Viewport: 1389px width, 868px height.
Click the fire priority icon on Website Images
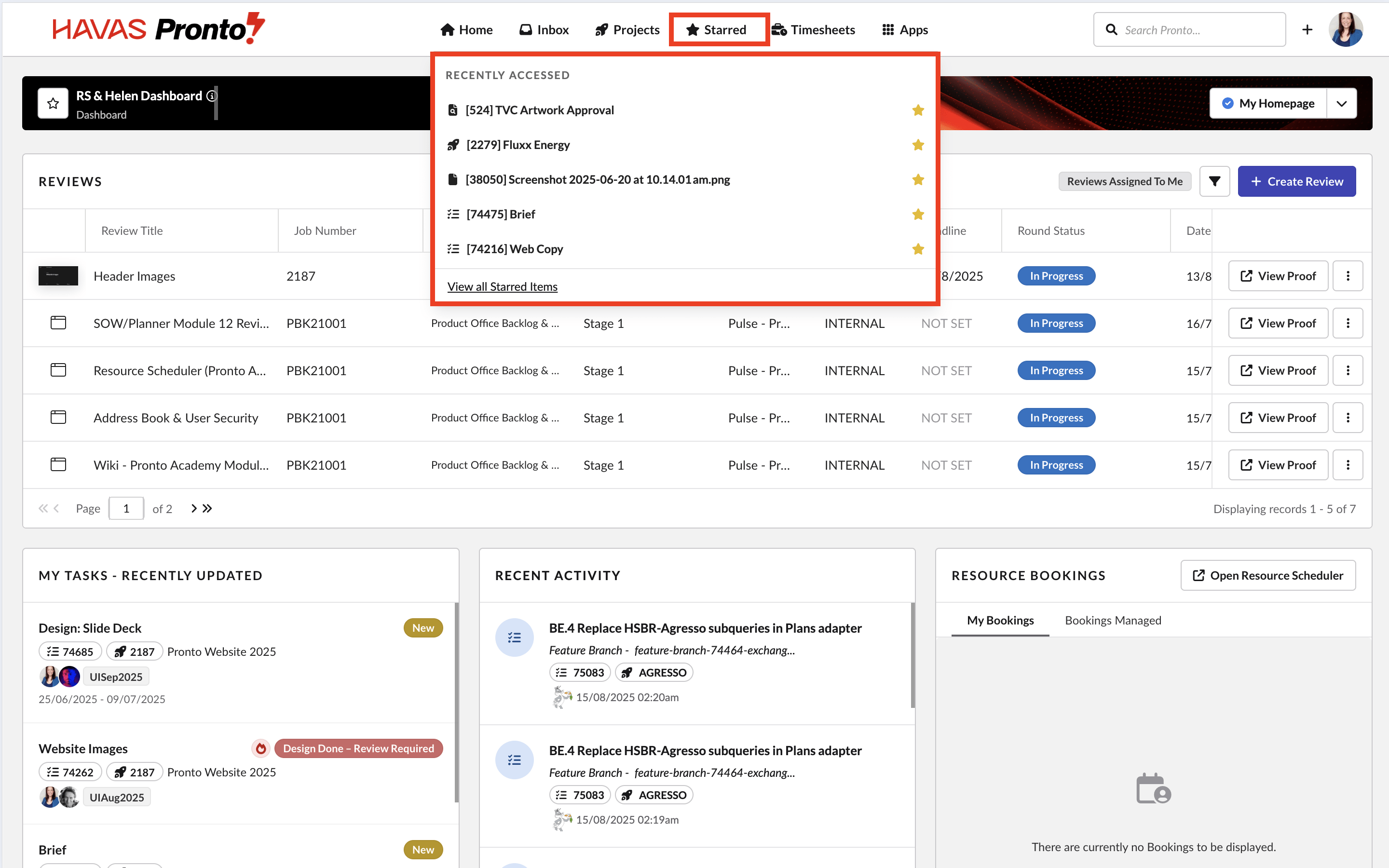[x=261, y=748]
